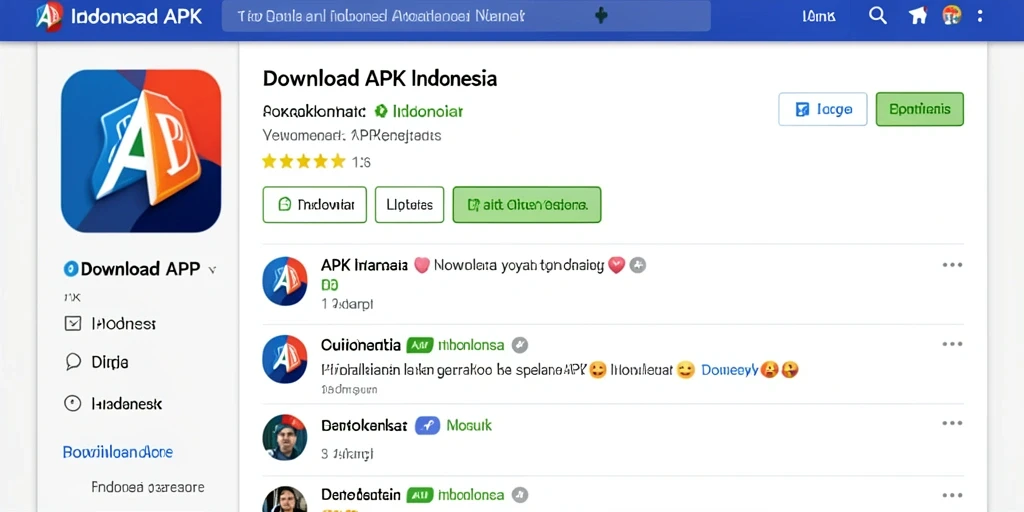The width and height of the screenshot is (1024, 512).
Task: Click the APK Iramaia post title
Action: (x=364, y=265)
